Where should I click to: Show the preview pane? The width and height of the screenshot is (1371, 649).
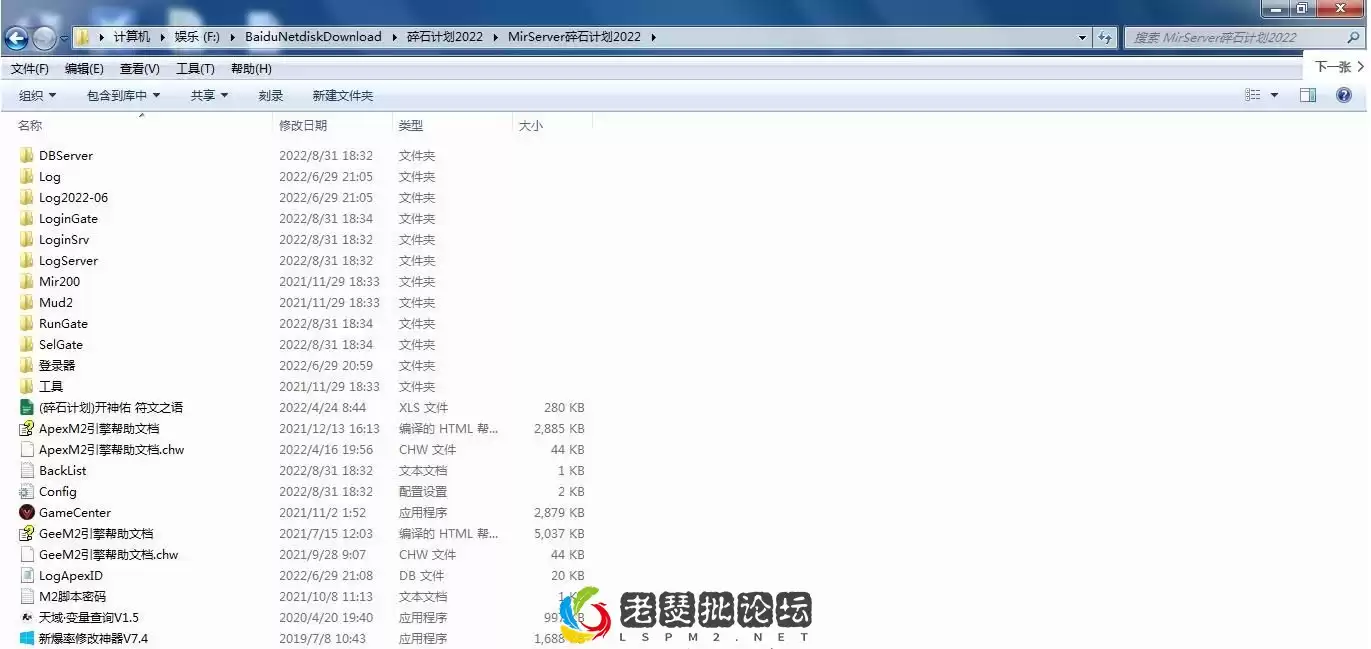(1307, 95)
